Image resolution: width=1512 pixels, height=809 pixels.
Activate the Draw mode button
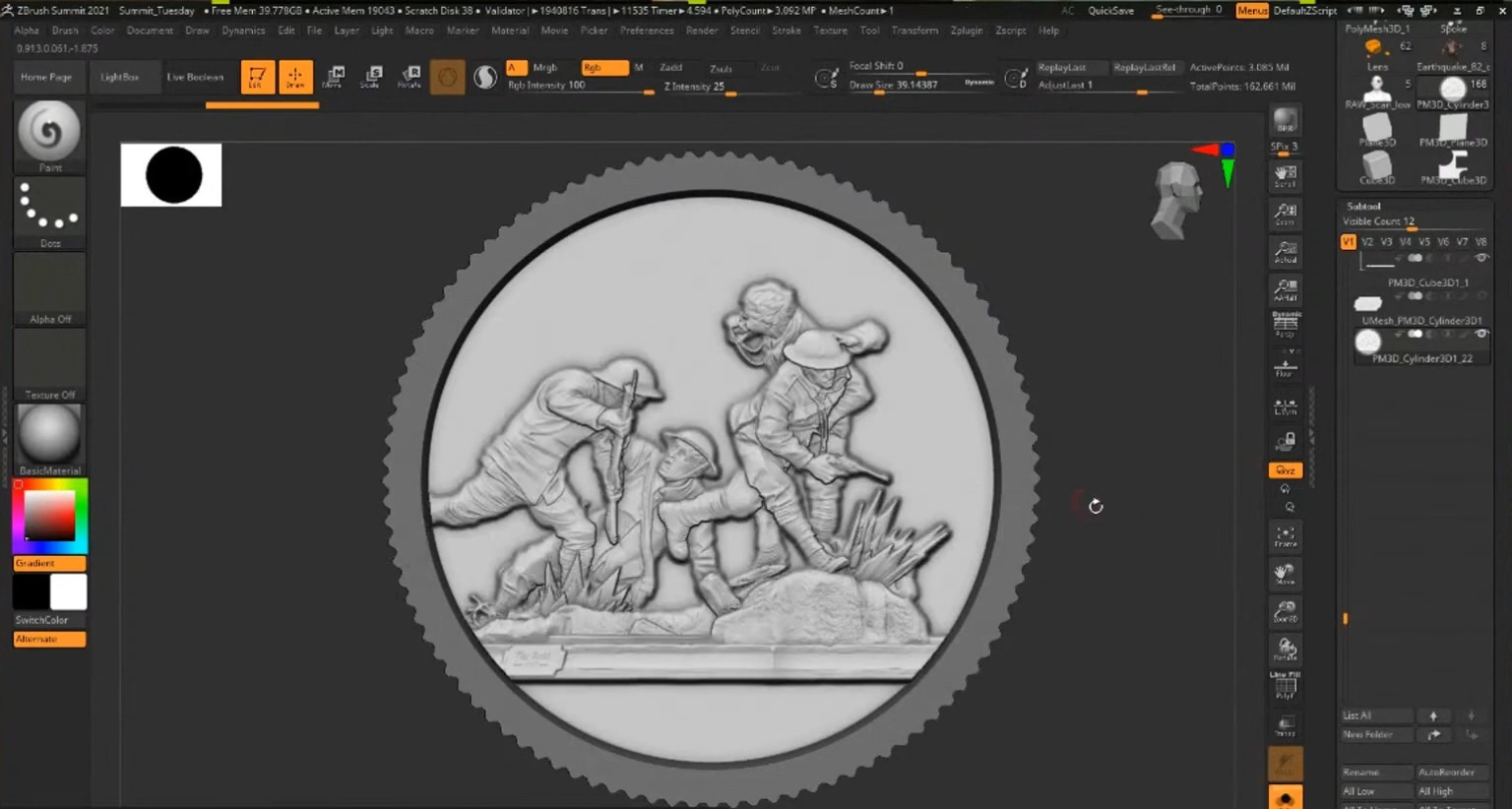(x=295, y=77)
